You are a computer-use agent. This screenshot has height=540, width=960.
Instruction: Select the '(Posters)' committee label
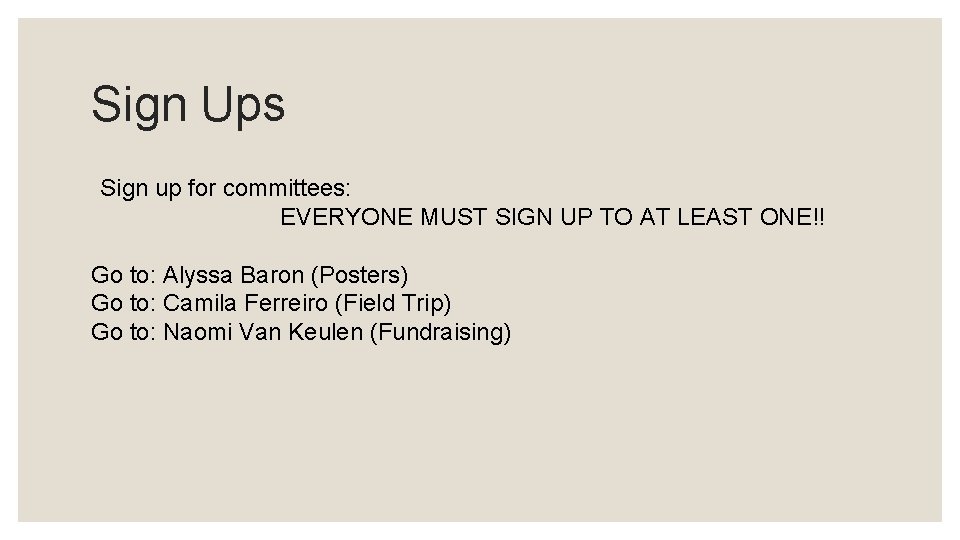point(359,276)
